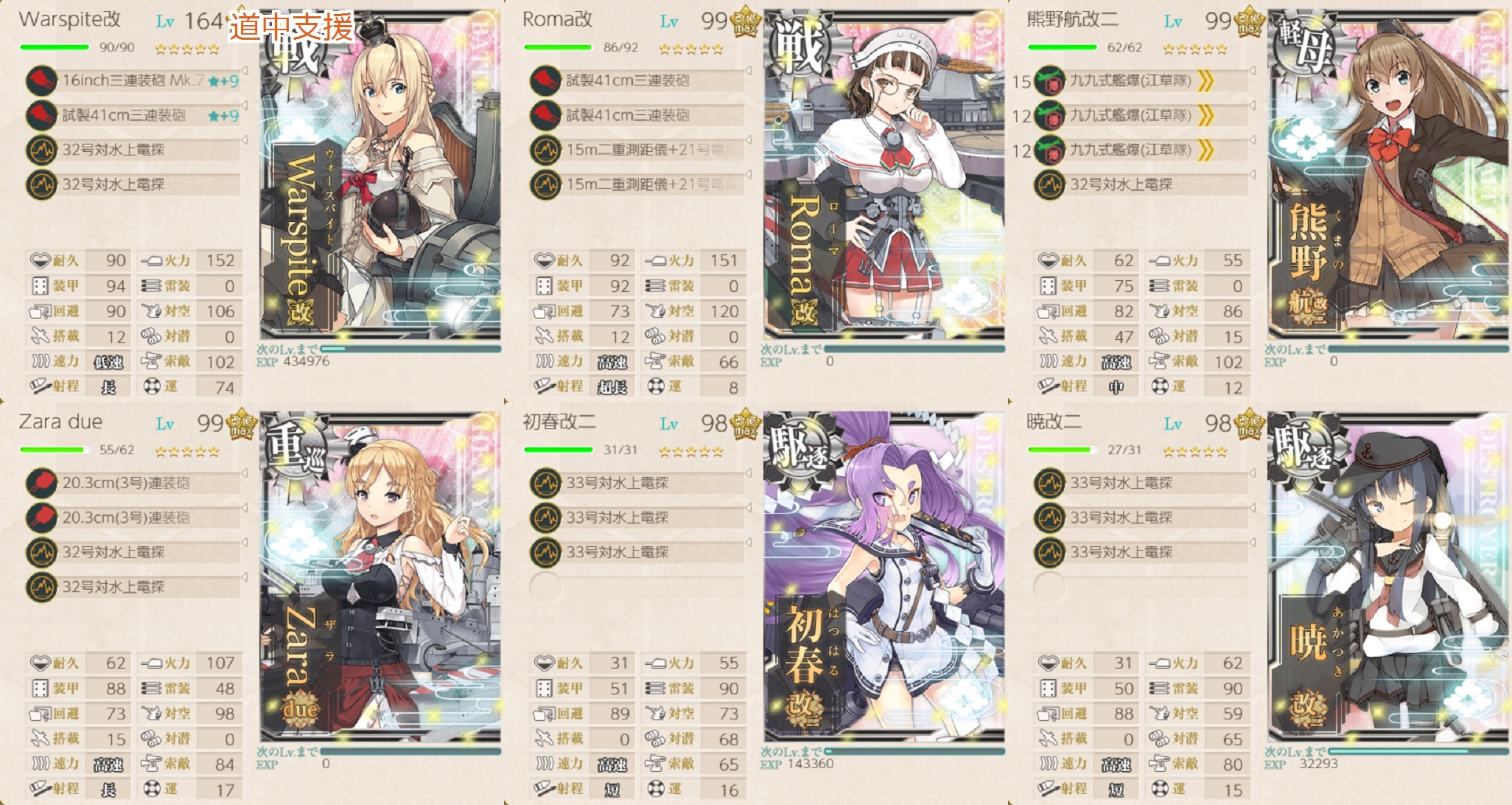The width and height of the screenshot is (1512, 805).
Task: Click dive bomber icon in Kumano's first slot
Action: click(x=1049, y=80)
